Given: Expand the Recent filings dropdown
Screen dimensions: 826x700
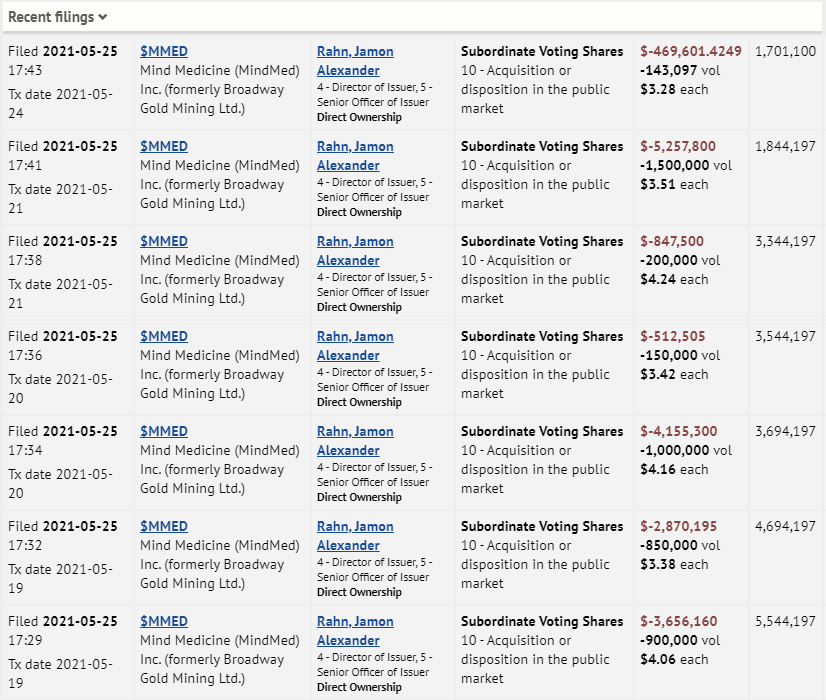Looking at the screenshot, I should coord(57,17).
